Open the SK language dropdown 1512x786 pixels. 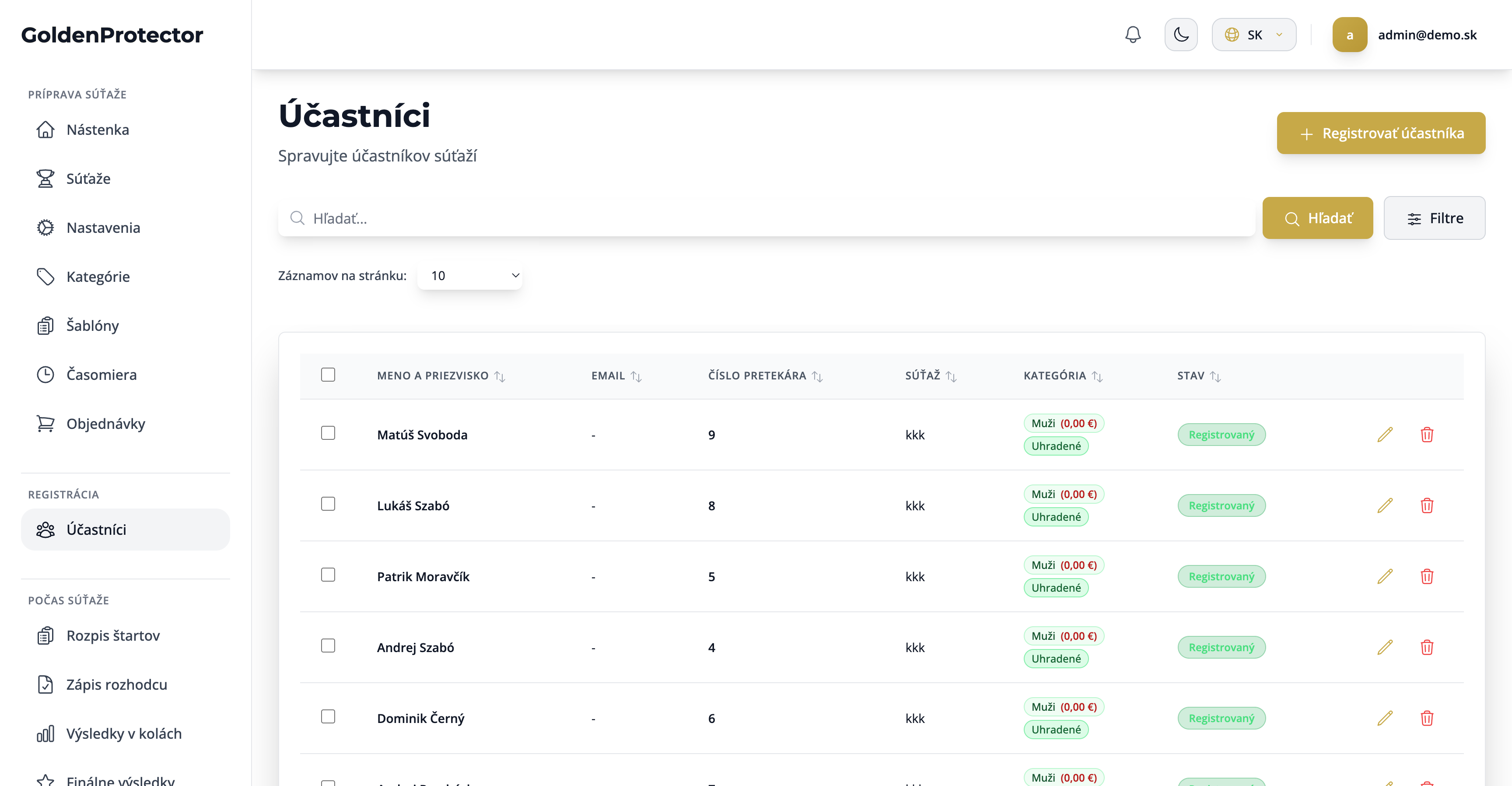[1254, 35]
